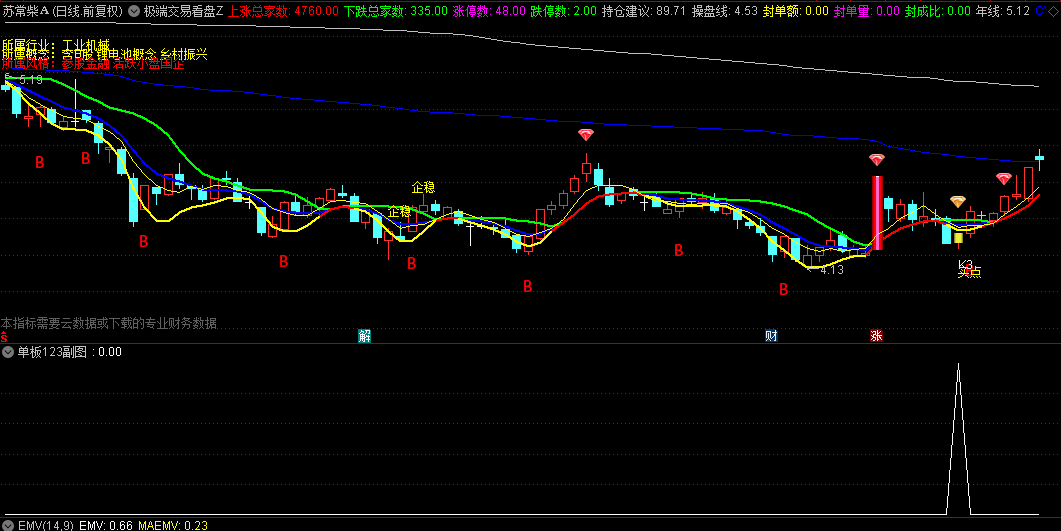Open the 财 financial event marker
Image resolution: width=1061 pixels, height=531 pixels.
tap(771, 336)
